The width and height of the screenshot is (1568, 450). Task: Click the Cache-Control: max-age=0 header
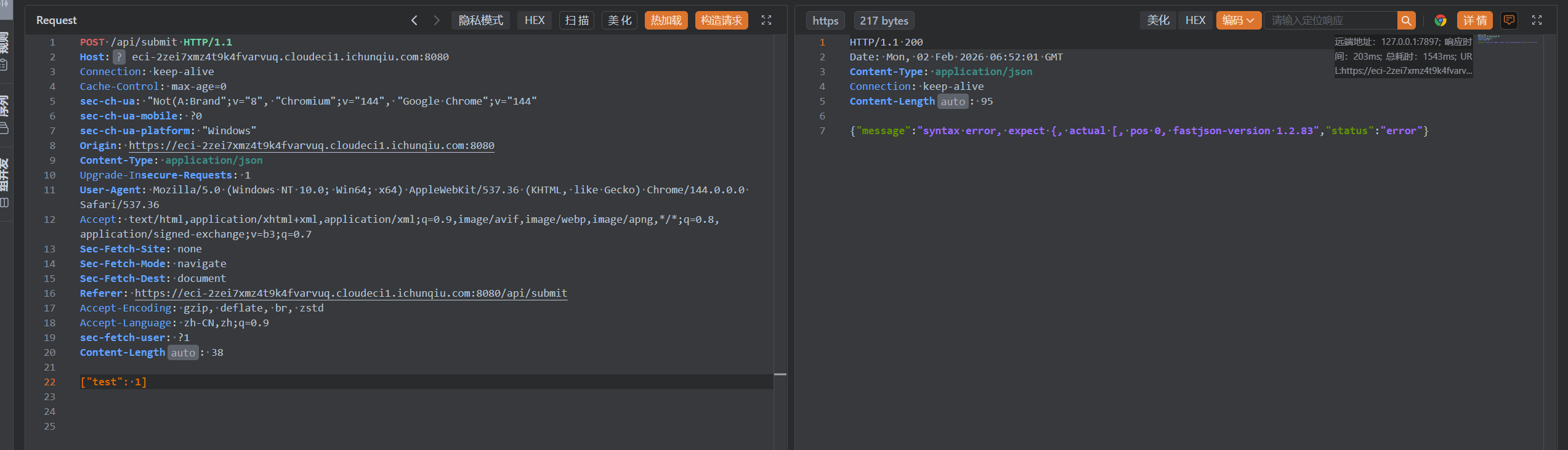(153, 86)
